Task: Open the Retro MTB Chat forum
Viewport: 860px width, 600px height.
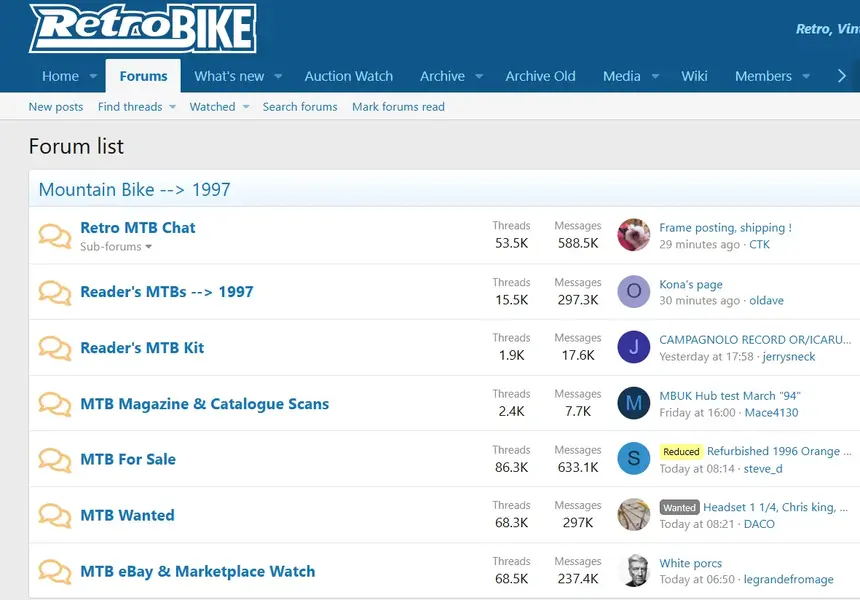Action: pos(138,228)
